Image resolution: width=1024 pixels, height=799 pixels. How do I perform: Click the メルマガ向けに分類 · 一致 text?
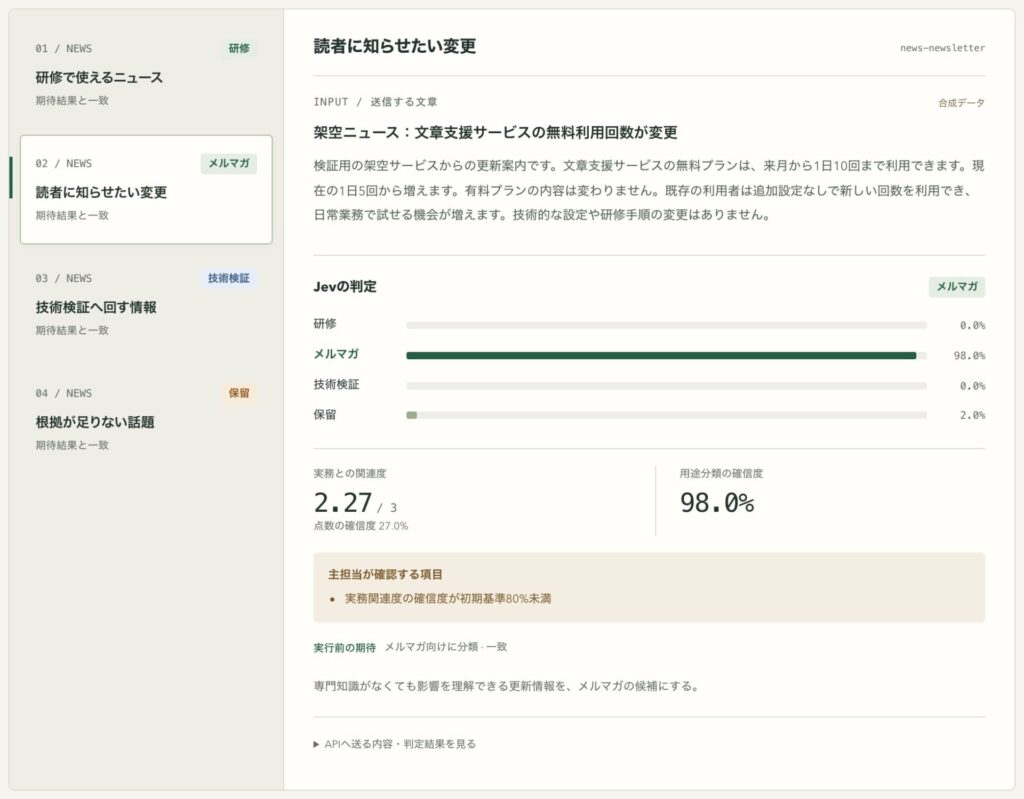(445, 647)
